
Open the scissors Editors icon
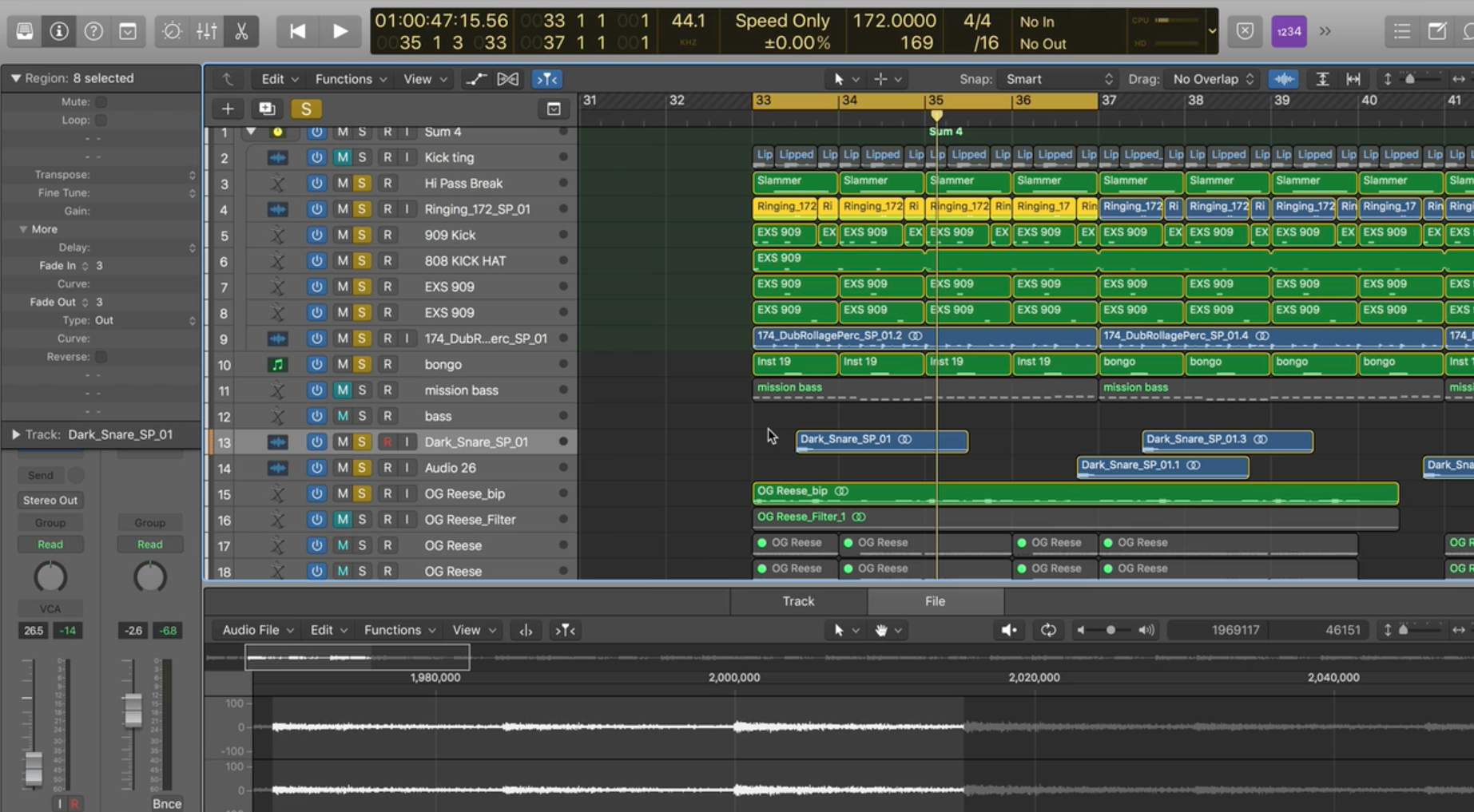tap(241, 31)
